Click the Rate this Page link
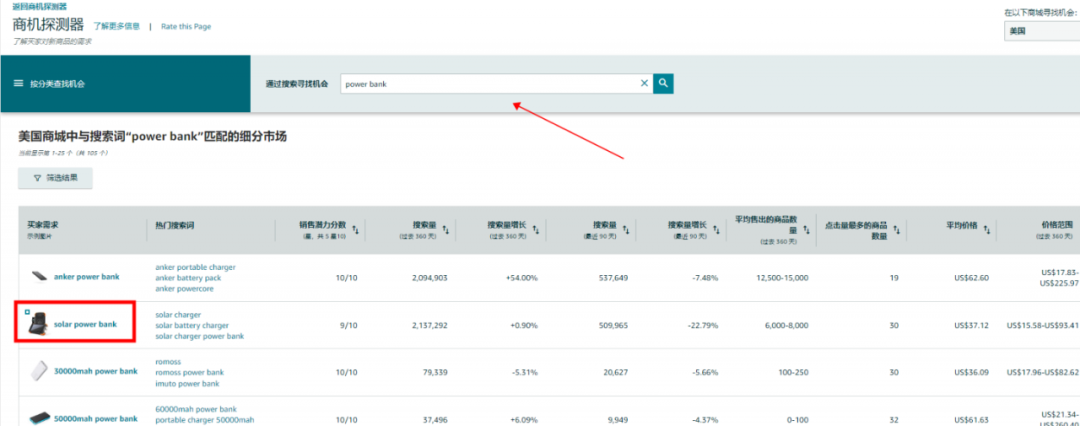Screen dimensions: 1080x426 (x=186, y=26)
